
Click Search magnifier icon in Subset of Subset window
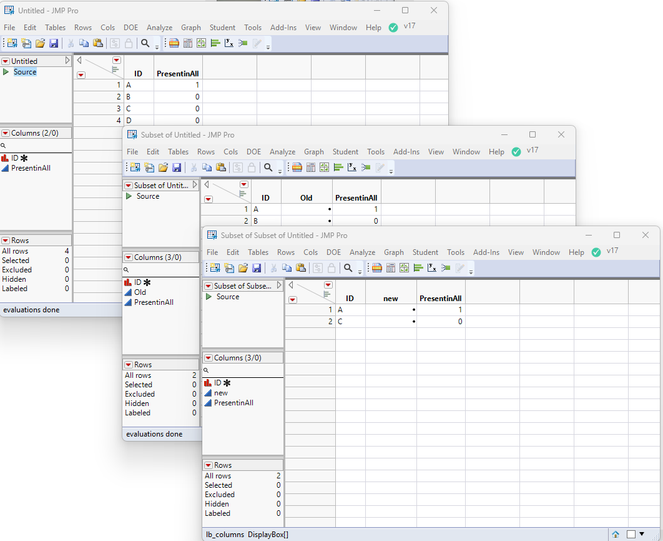tap(348, 268)
